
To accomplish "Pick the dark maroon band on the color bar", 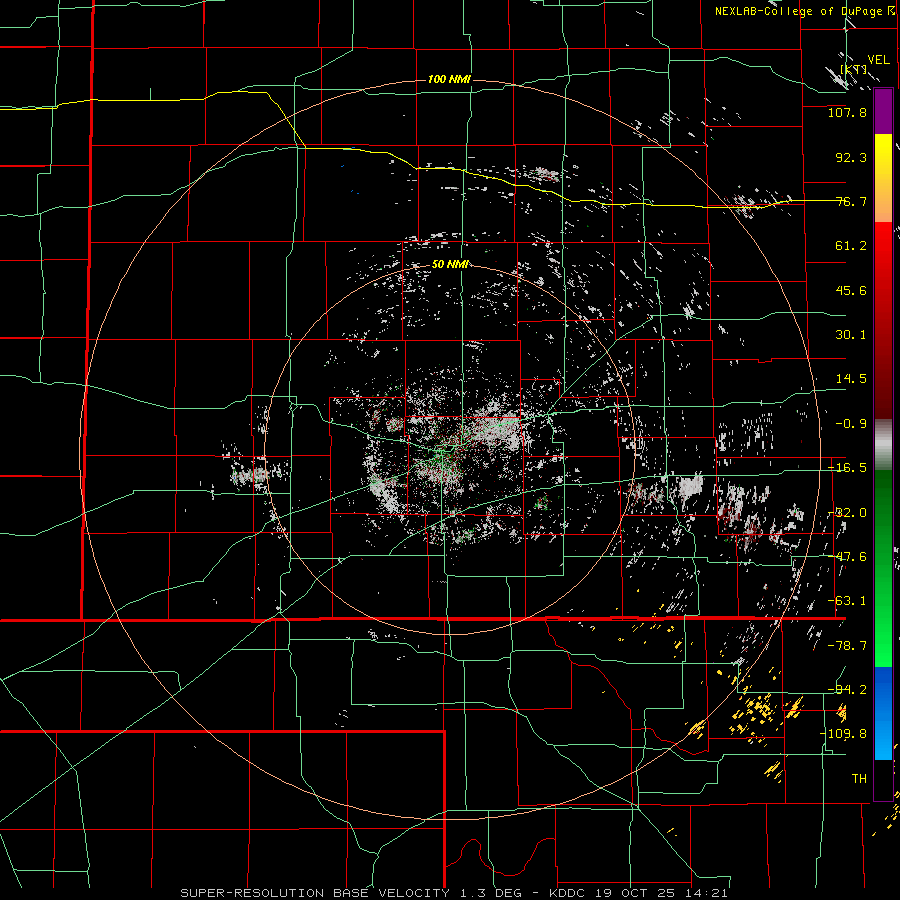I will pyautogui.click(x=883, y=396).
